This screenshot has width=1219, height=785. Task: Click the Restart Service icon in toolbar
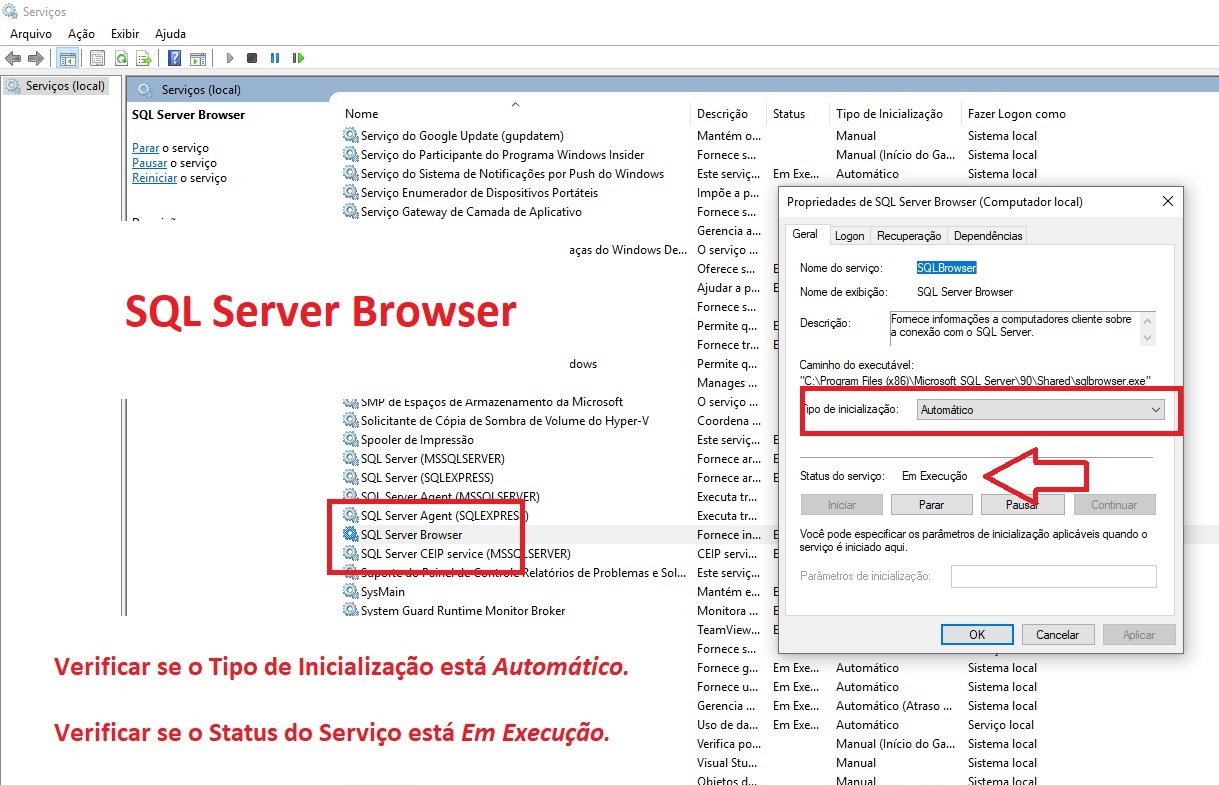coord(298,58)
